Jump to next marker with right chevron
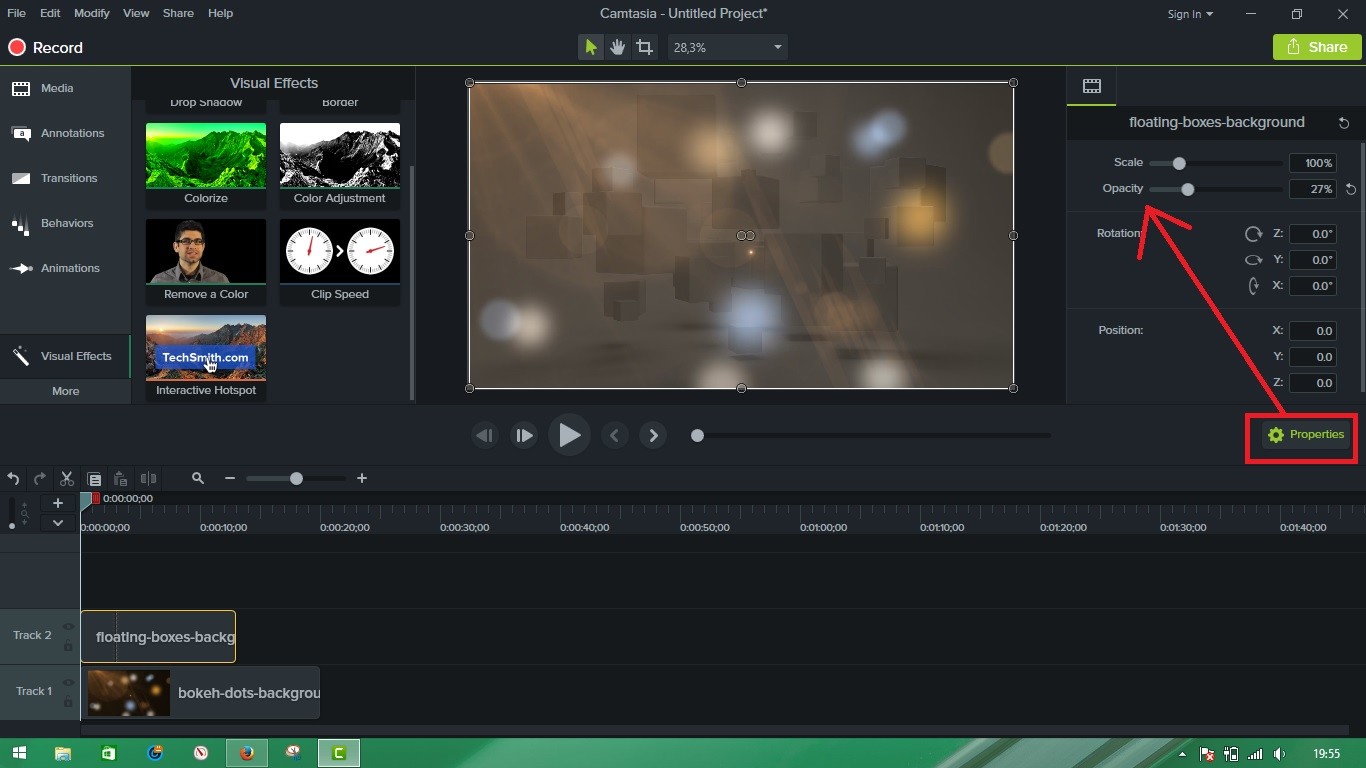The width and height of the screenshot is (1366, 768). coord(653,435)
